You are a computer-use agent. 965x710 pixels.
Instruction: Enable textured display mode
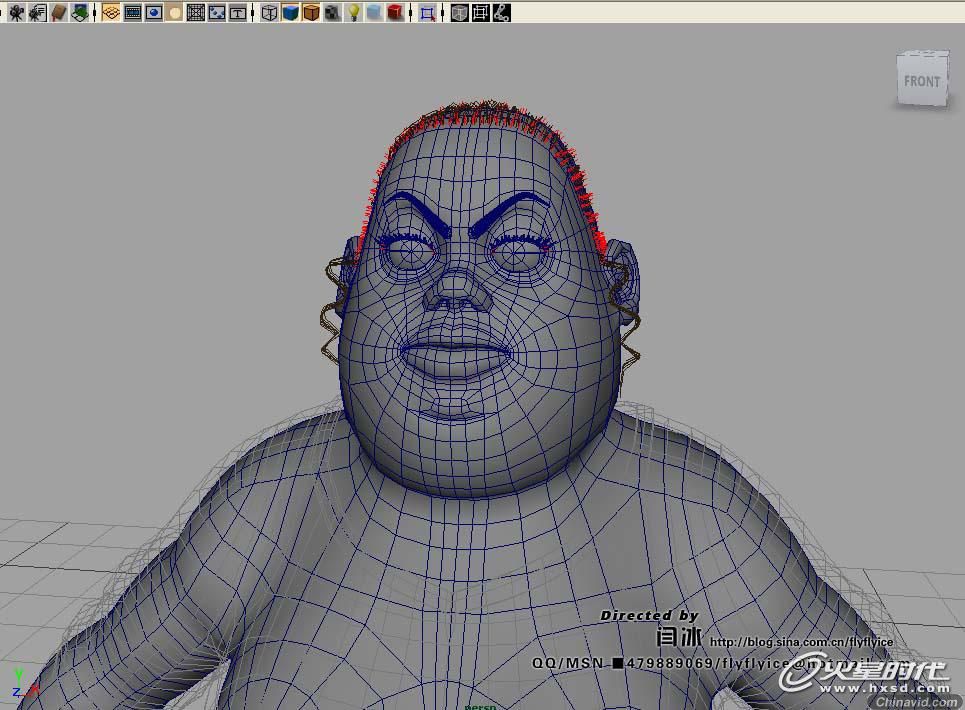[x=332, y=12]
